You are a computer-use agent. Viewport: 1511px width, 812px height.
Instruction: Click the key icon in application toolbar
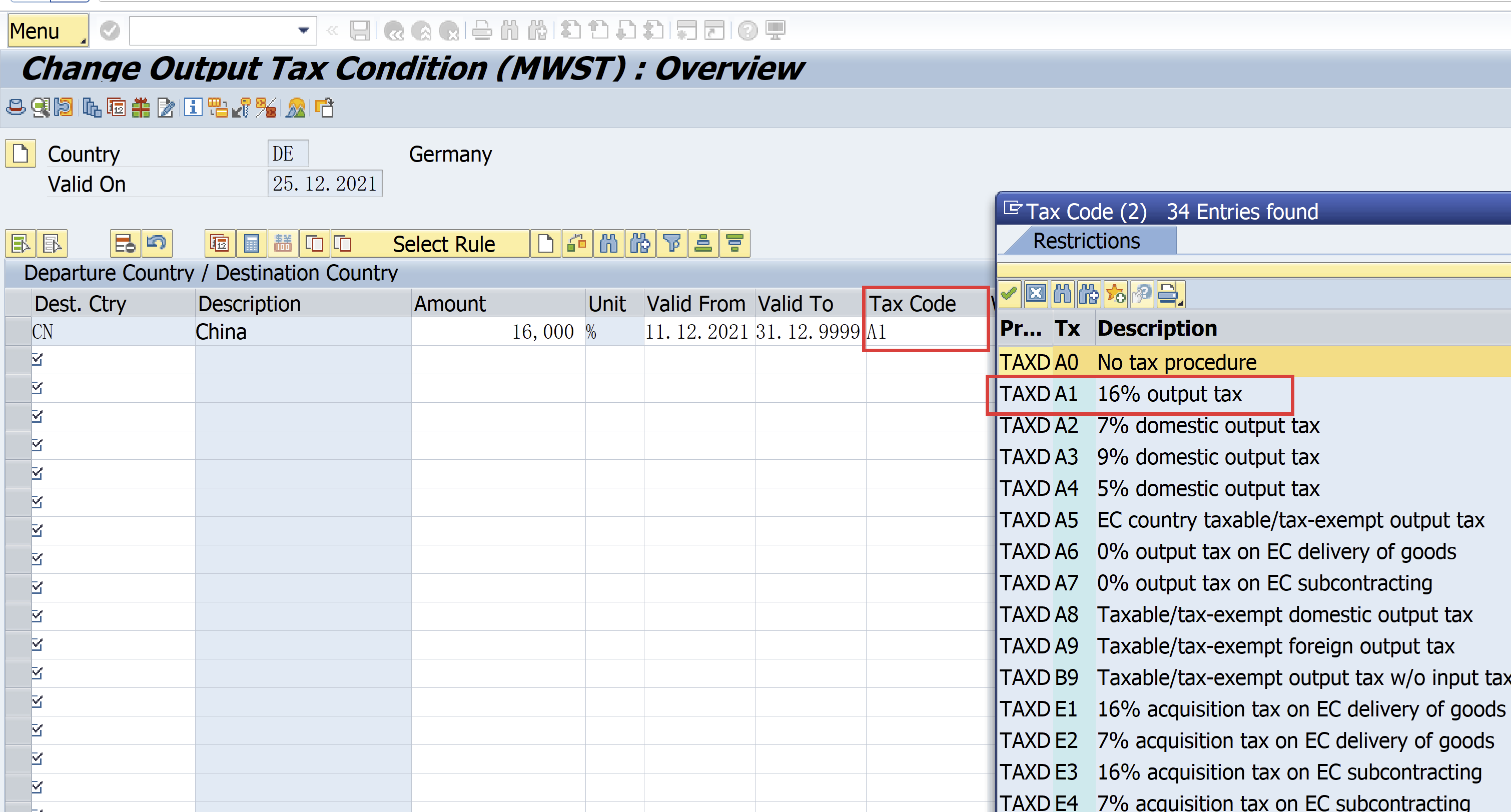[x=241, y=108]
